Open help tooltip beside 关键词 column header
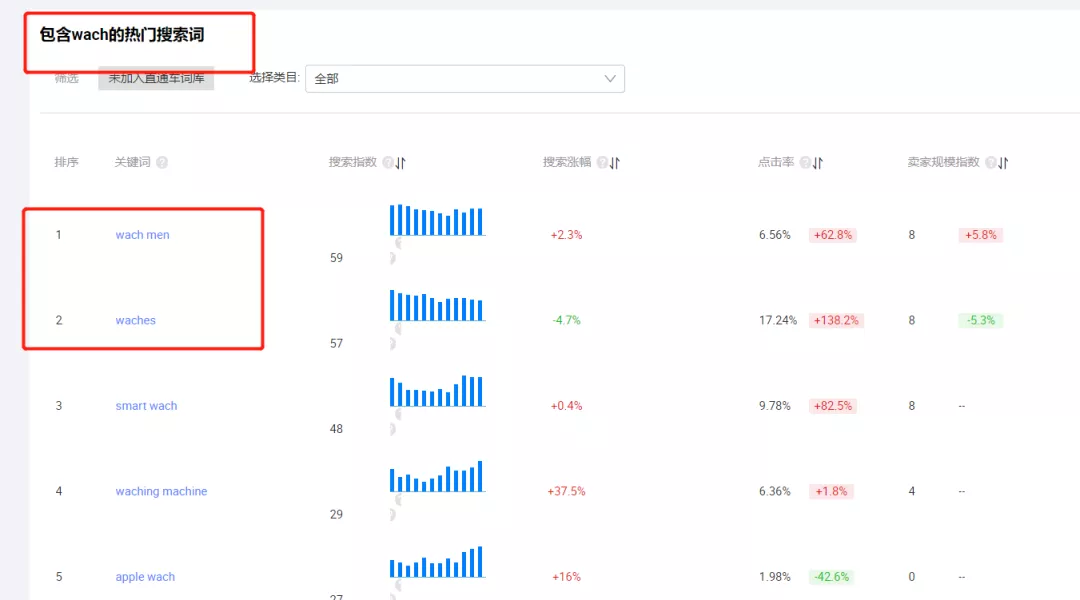The width and height of the screenshot is (1080, 600). click(x=162, y=161)
